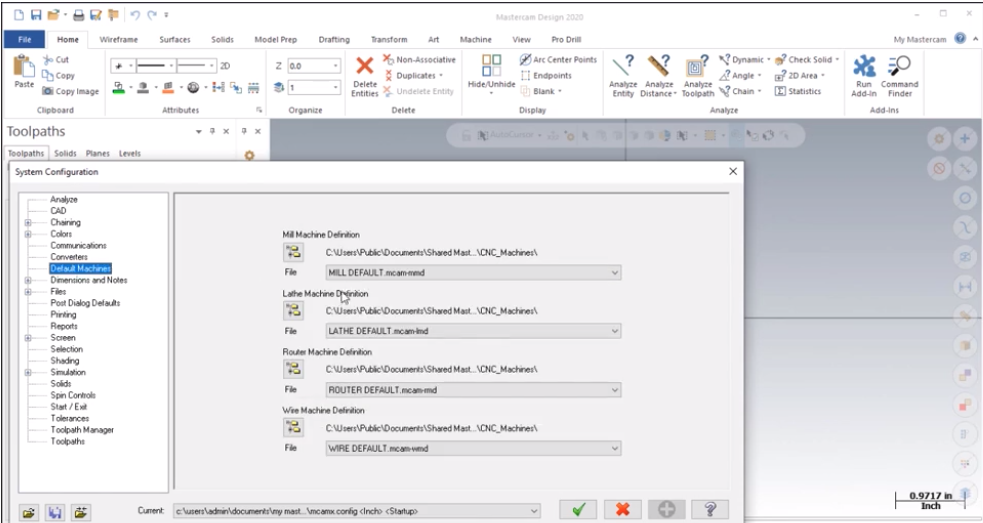The image size is (983, 523).
Task: Click the Analyze Distance ruler icon
Action: [658, 66]
